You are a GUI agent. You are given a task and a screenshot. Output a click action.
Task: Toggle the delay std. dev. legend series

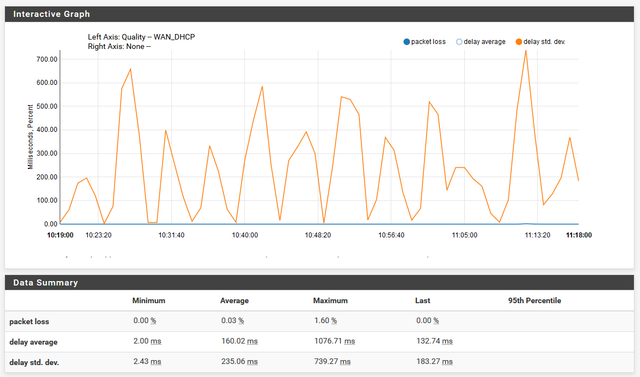[540, 42]
